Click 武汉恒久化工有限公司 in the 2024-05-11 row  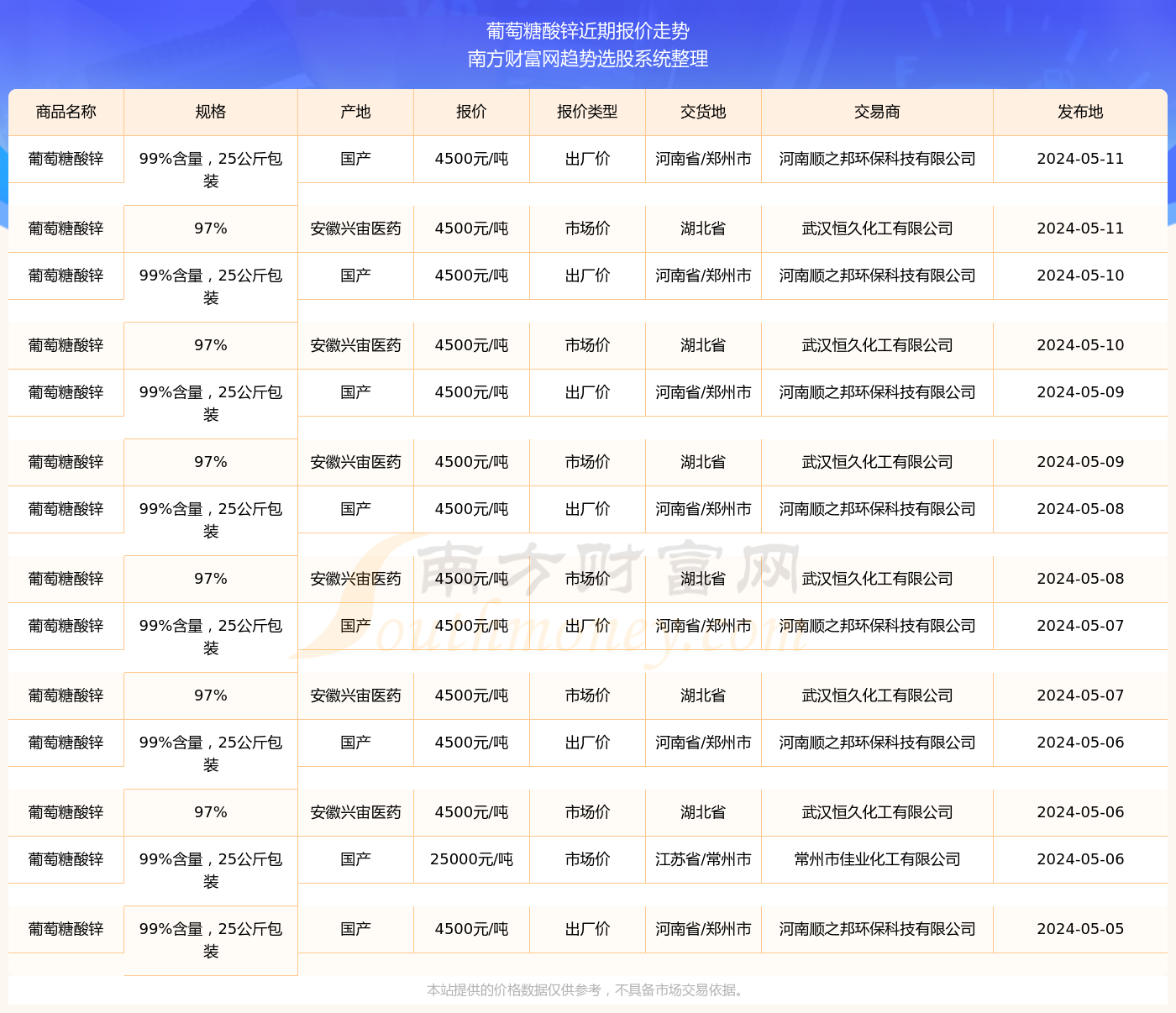pyautogui.click(x=877, y=228)
